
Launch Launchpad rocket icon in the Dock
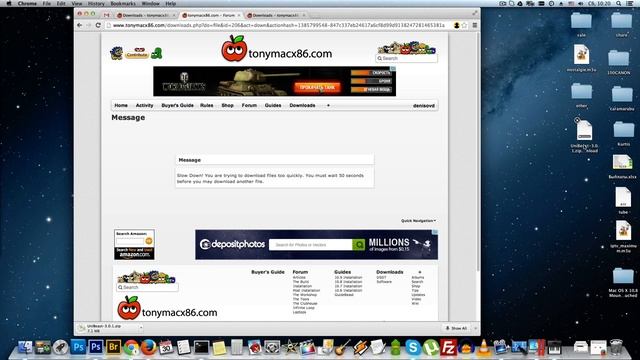(60, 347)
